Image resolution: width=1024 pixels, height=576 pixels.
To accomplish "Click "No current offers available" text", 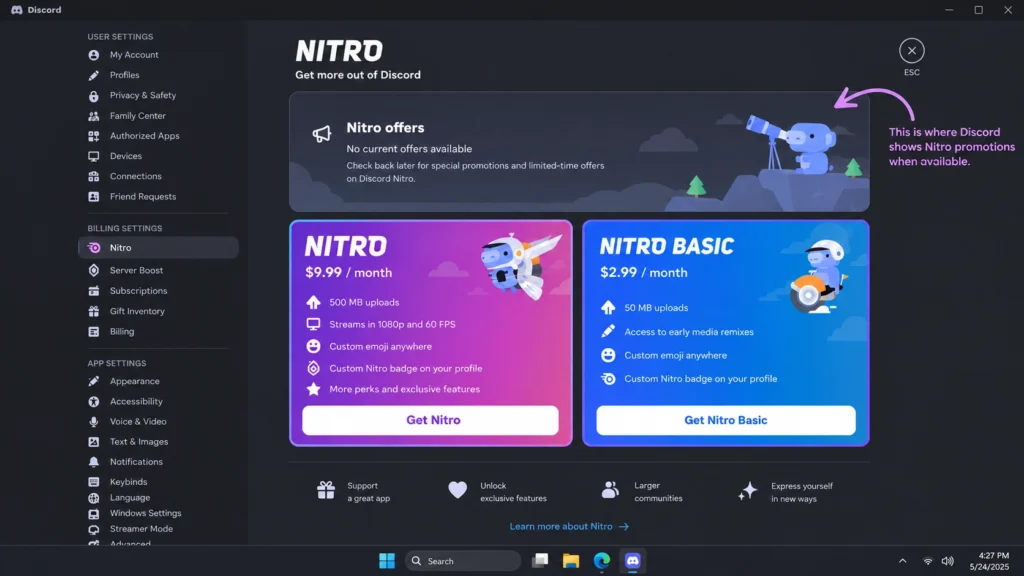I will (x=409, y=149).
